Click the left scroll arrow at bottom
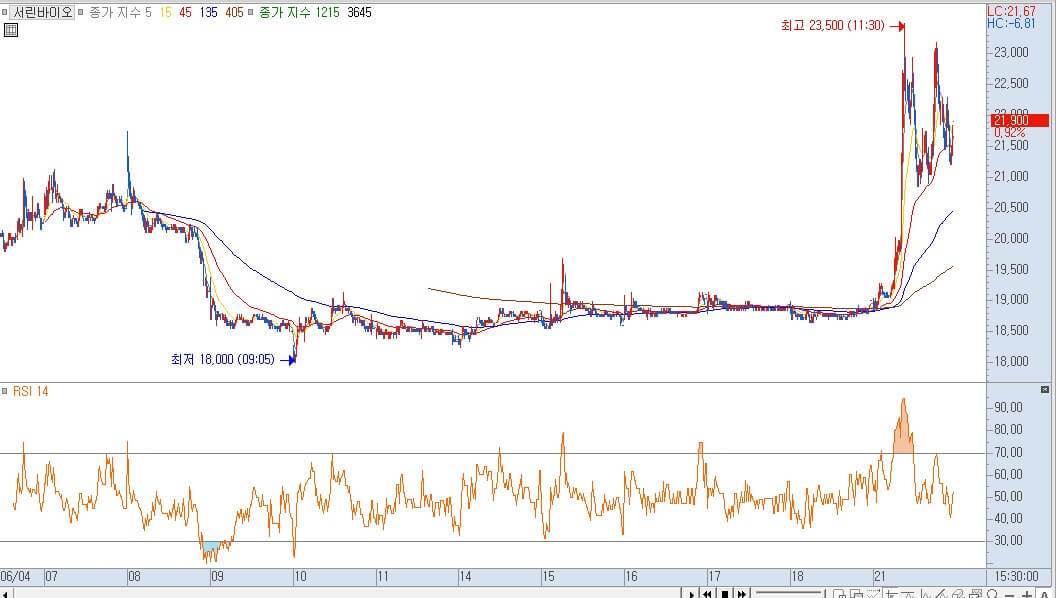1056x598 pixels. tap(5, 593)
